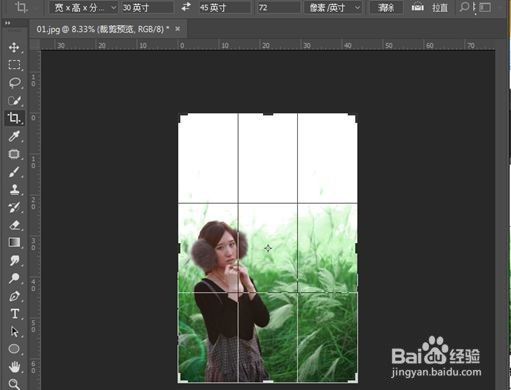
Task: Swap width and height values
Action: tap(186, 7)
